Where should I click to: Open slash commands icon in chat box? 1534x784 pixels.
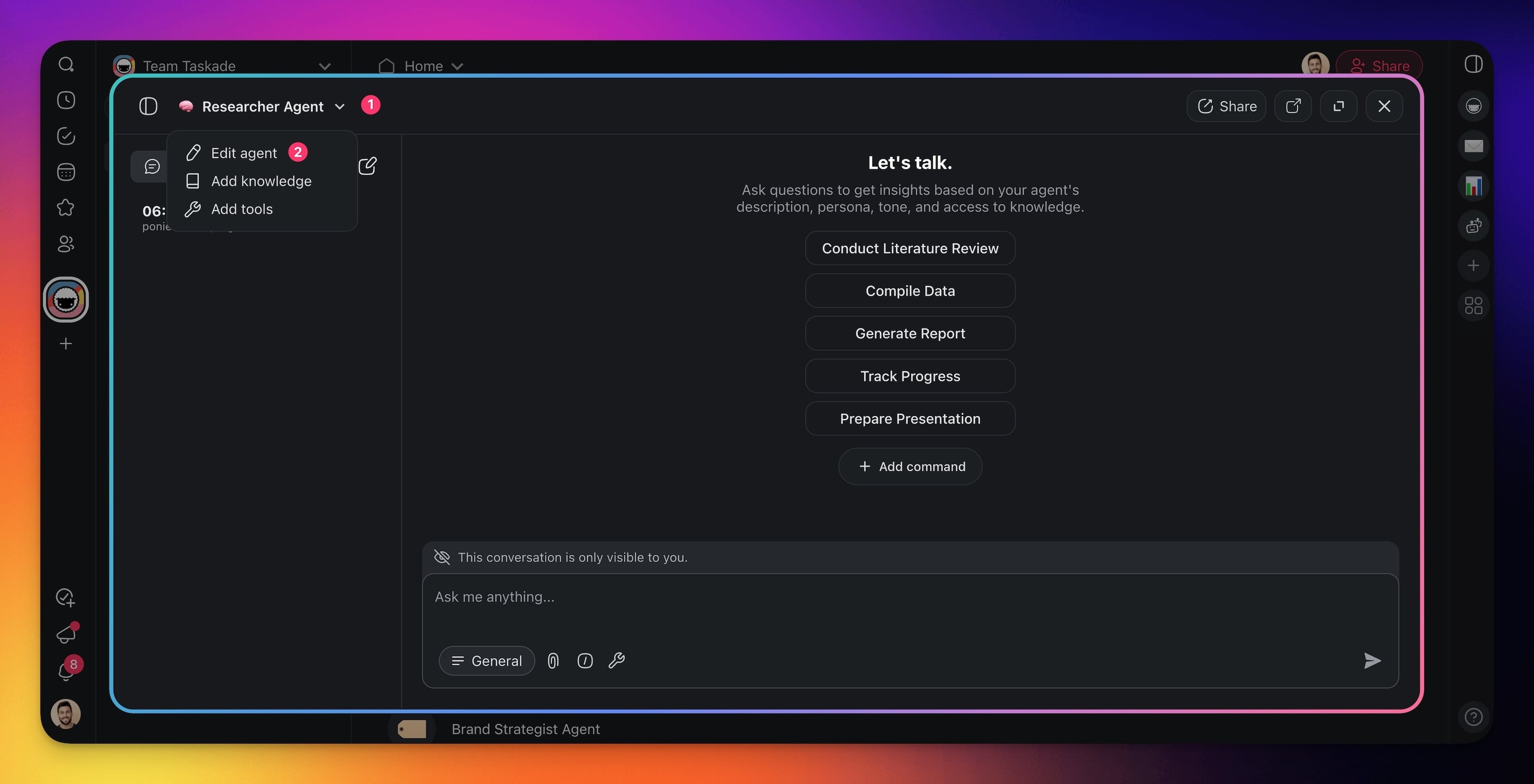click(585, 661)
